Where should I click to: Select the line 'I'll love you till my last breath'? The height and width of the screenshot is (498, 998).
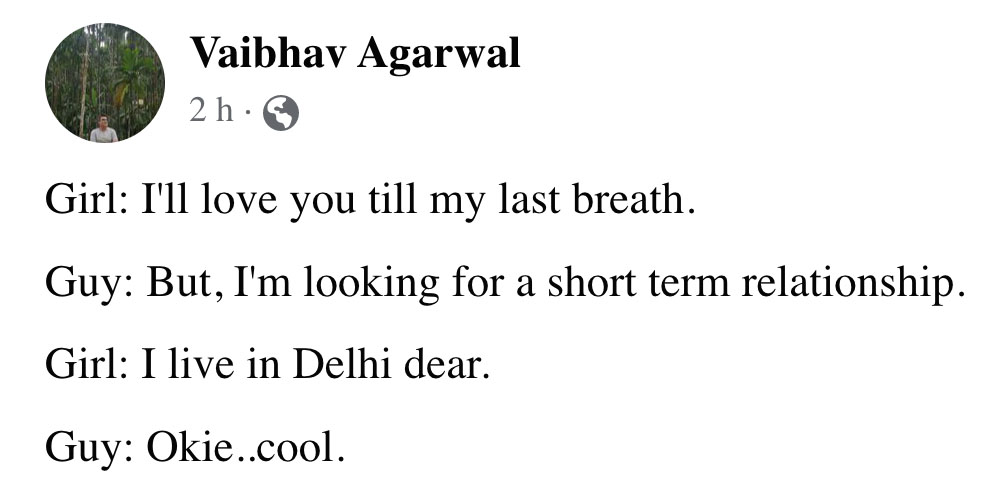(x=369, y=201)
